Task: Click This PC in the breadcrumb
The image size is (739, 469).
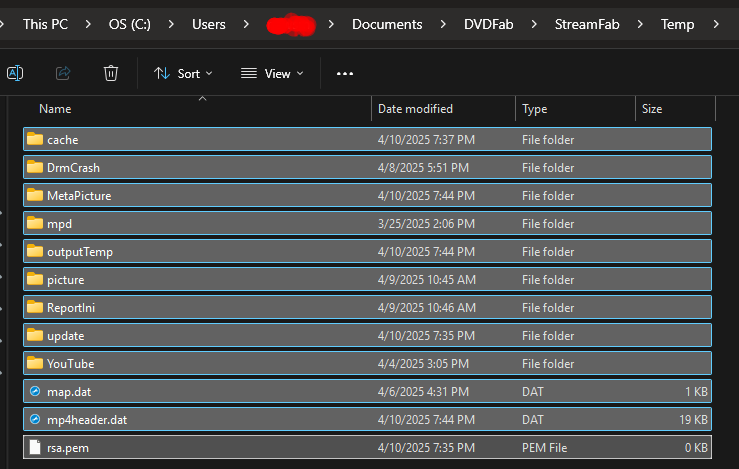Action: [49, 24]
